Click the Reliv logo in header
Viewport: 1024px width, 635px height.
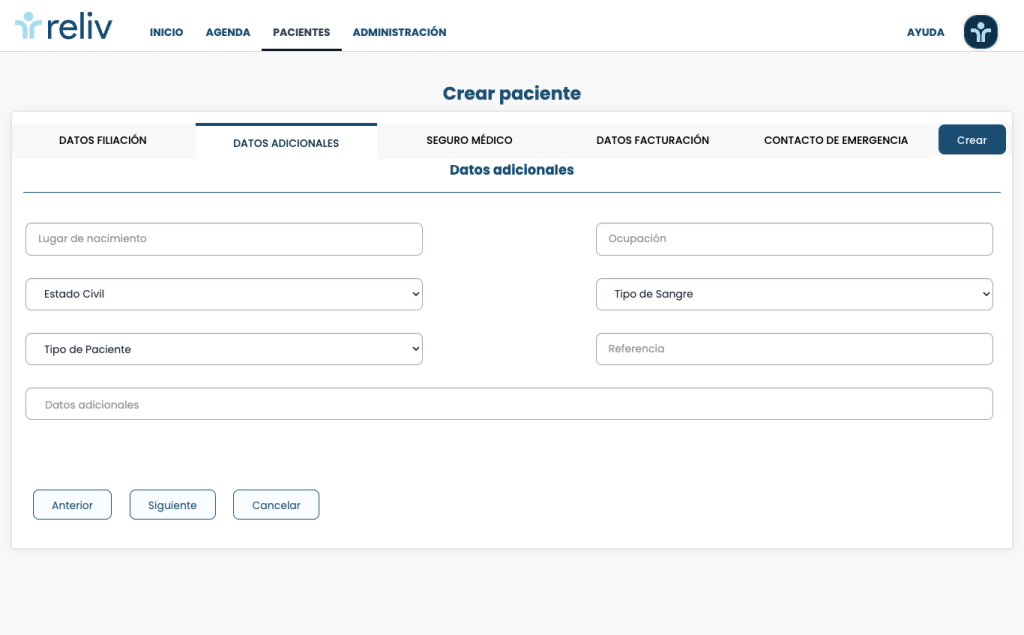coord(64,26)
